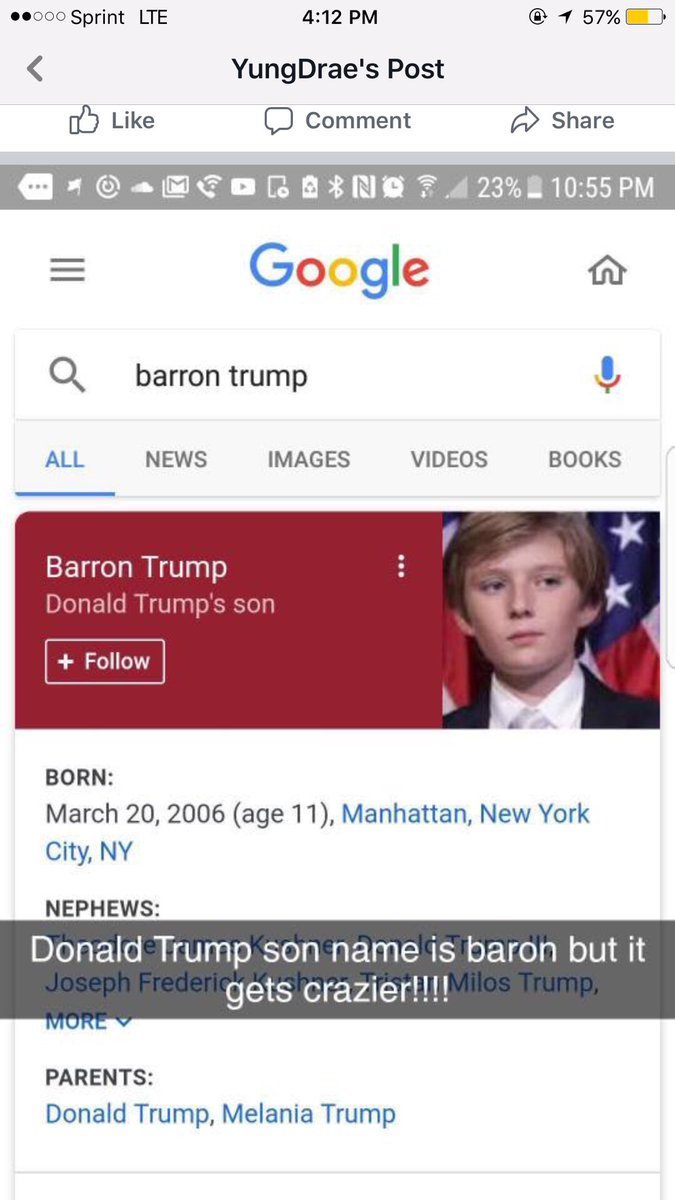Focus the search box containing barron trump
This screenshot has width=675, height=1200.
point(337,376)
